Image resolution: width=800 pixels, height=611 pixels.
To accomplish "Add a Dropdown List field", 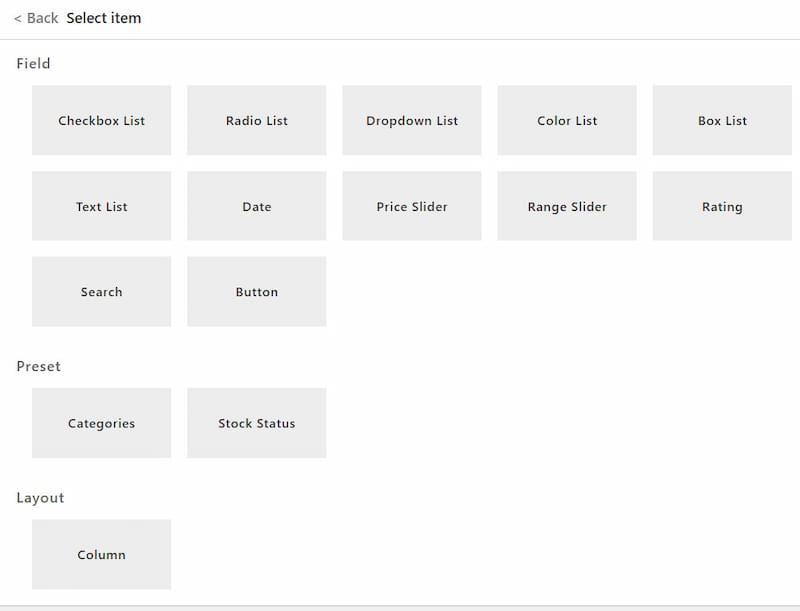I will 412,120.
